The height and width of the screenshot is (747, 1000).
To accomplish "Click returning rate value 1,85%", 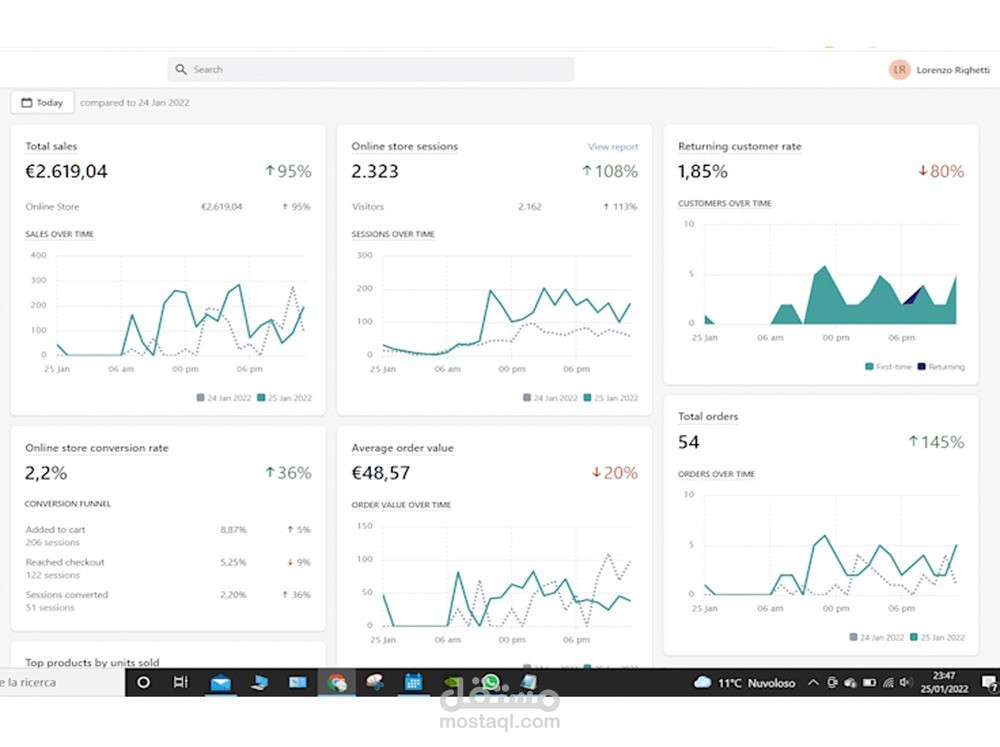I will [702, 171].
